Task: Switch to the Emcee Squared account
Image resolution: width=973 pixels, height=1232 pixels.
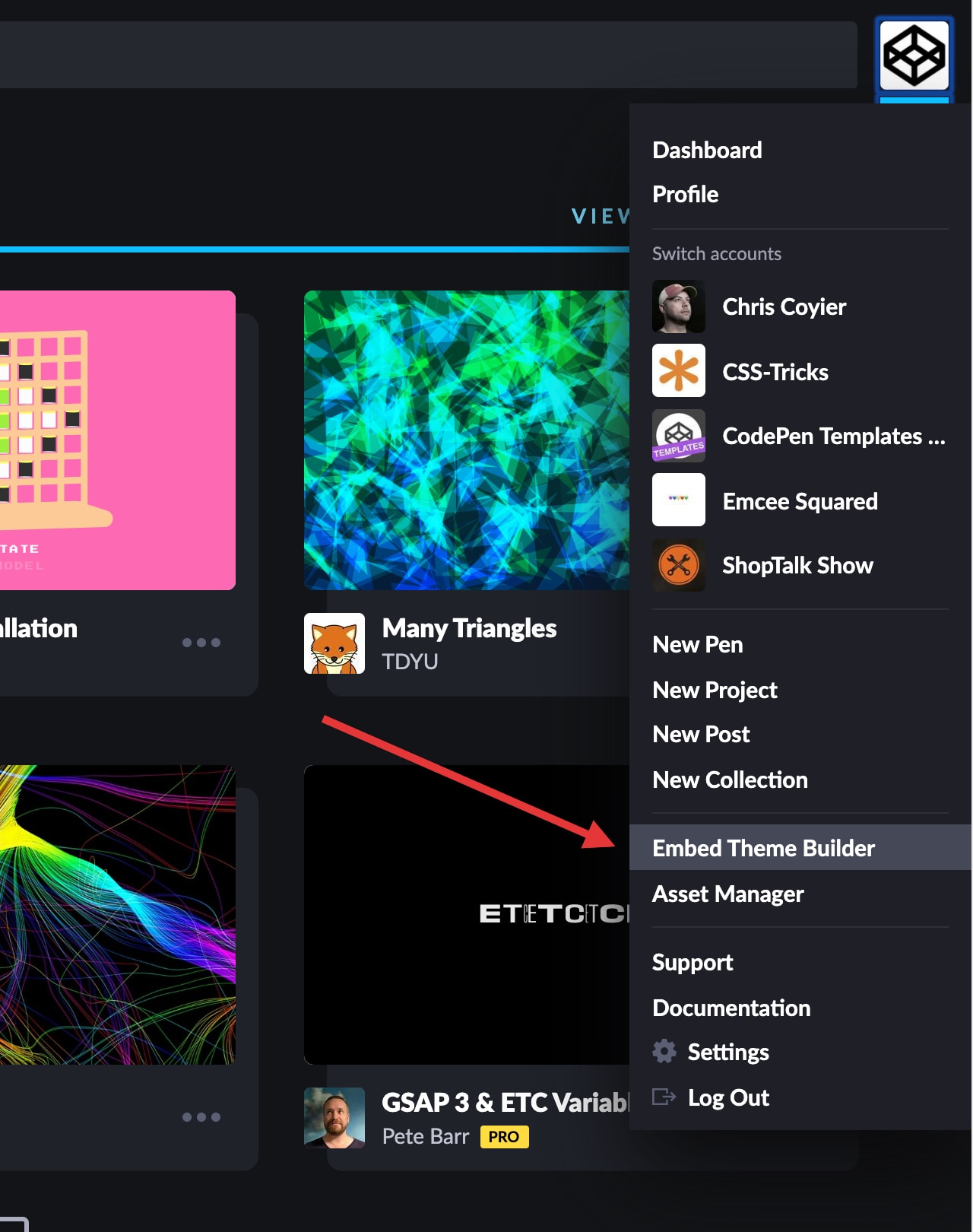Action: [x=800, y=500]
